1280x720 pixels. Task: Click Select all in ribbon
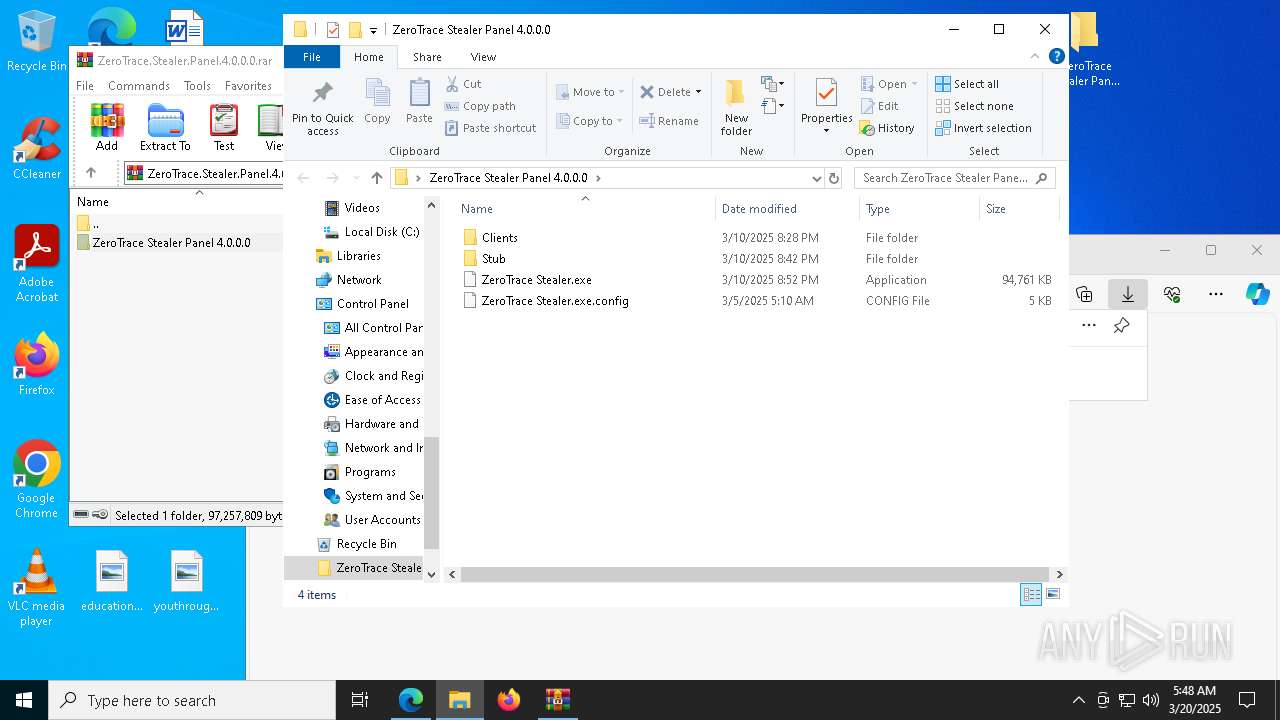[x=966, y=84]
